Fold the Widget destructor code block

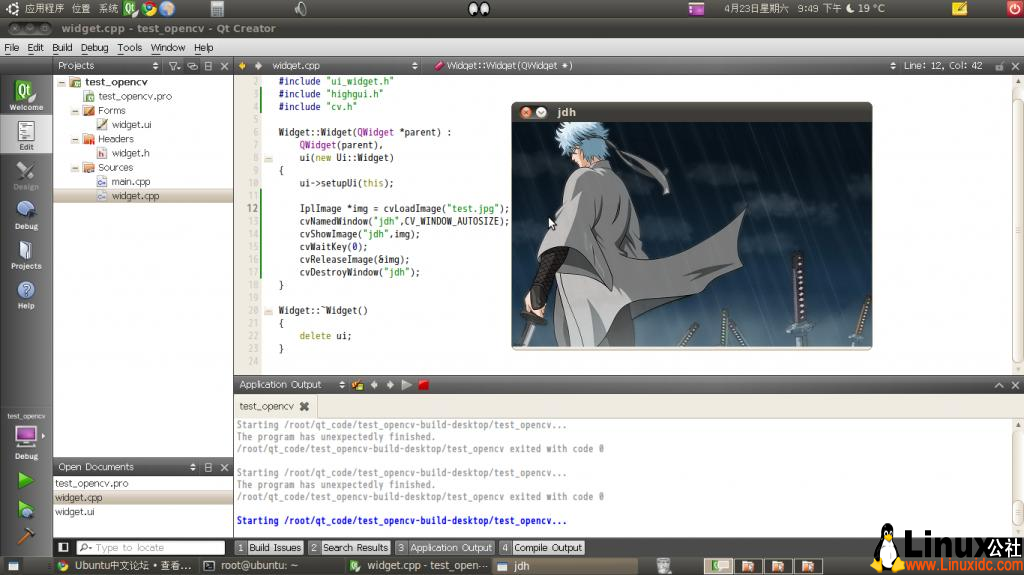268,311
